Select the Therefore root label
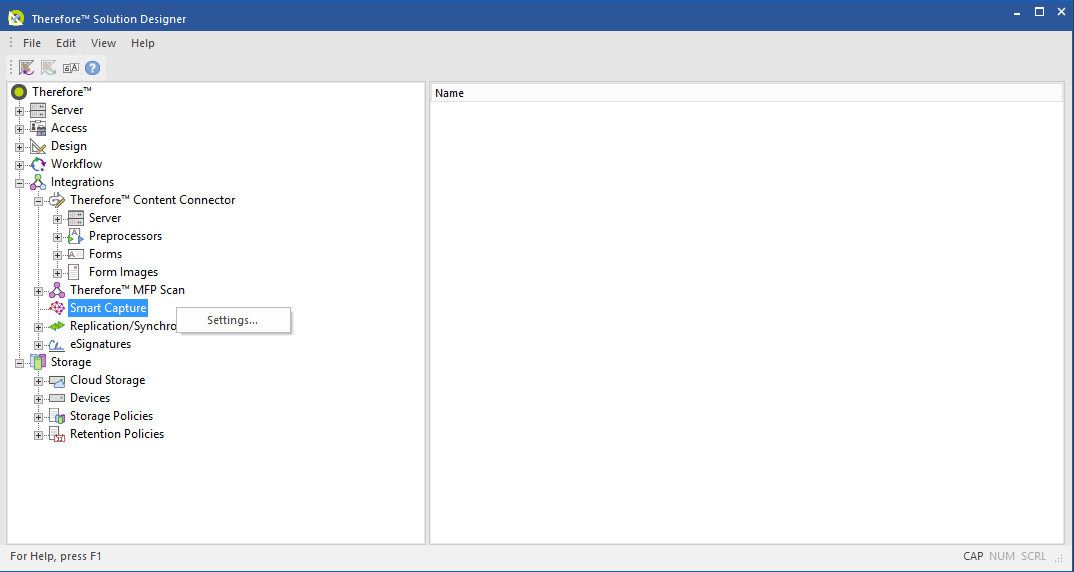1074x572 pixels. [x=62, y=92]
